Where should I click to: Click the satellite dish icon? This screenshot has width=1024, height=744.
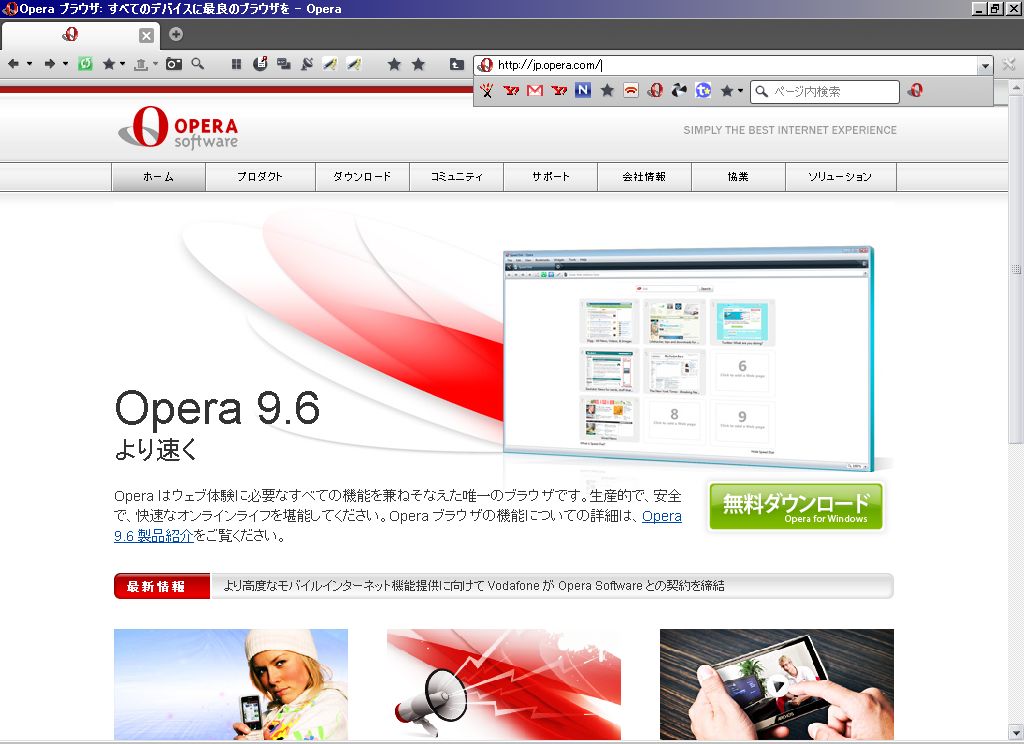click(x=307, y=64)
